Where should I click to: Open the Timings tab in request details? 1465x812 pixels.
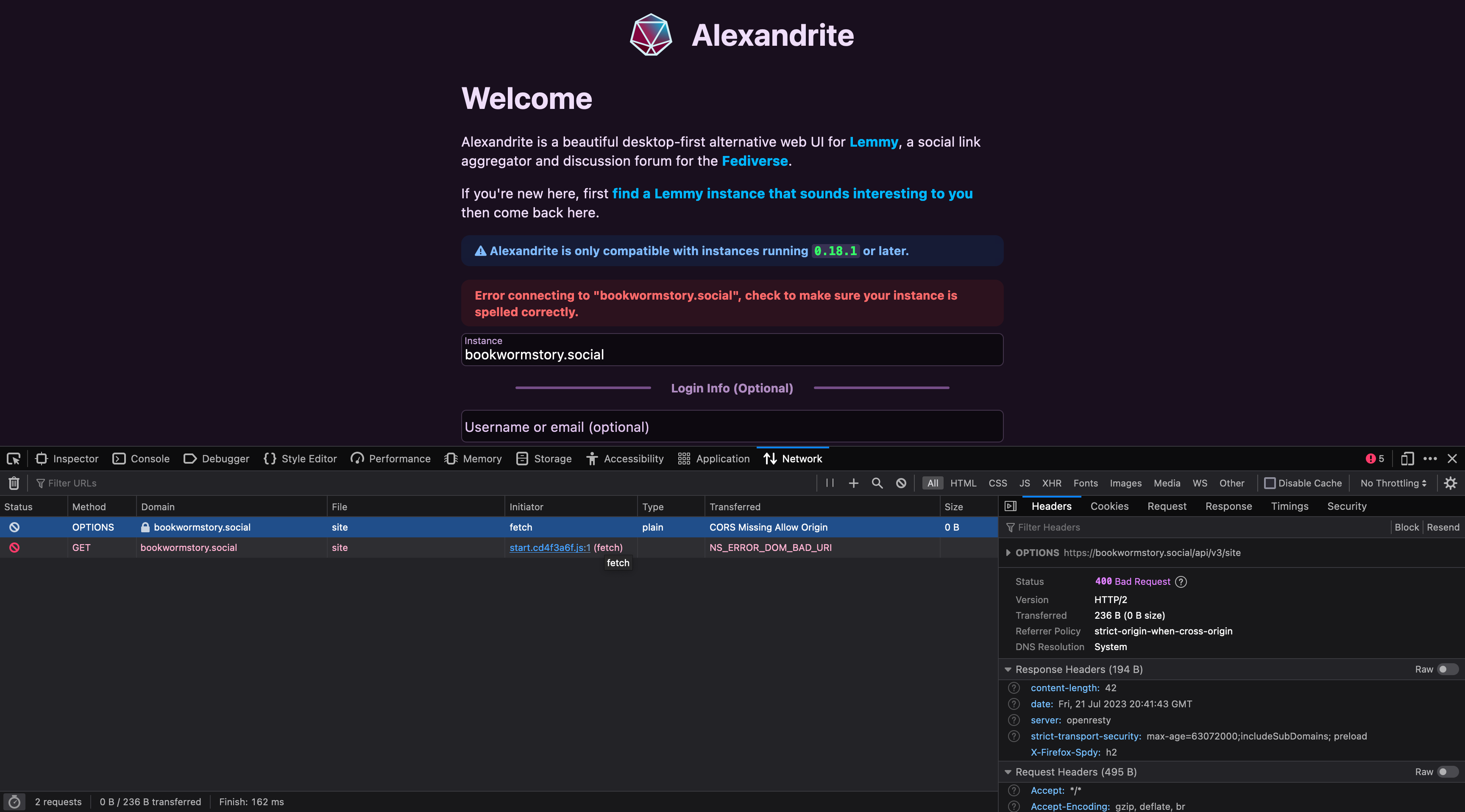click(x=1289, y=506)
